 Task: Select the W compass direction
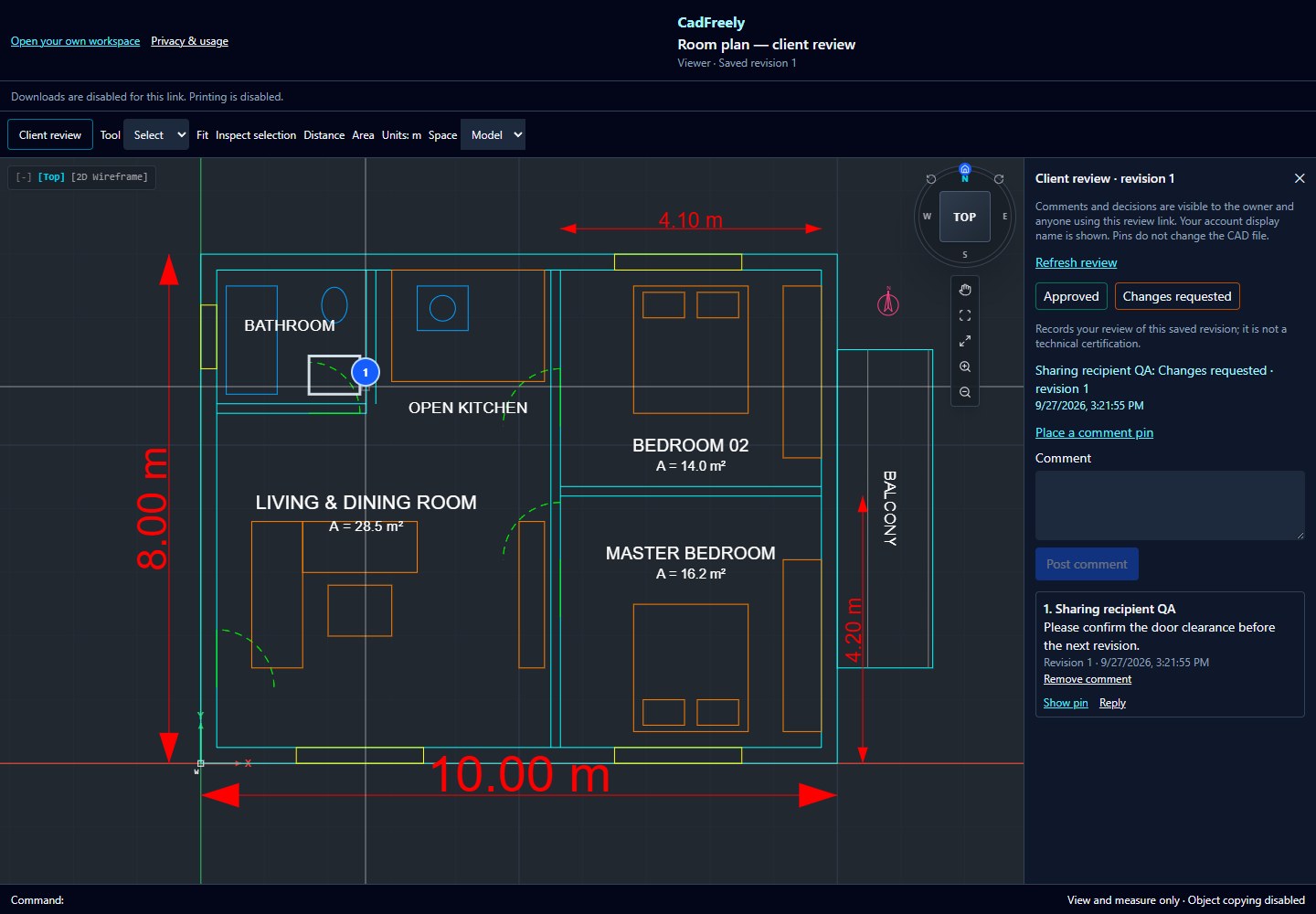(x=927, y=217)
